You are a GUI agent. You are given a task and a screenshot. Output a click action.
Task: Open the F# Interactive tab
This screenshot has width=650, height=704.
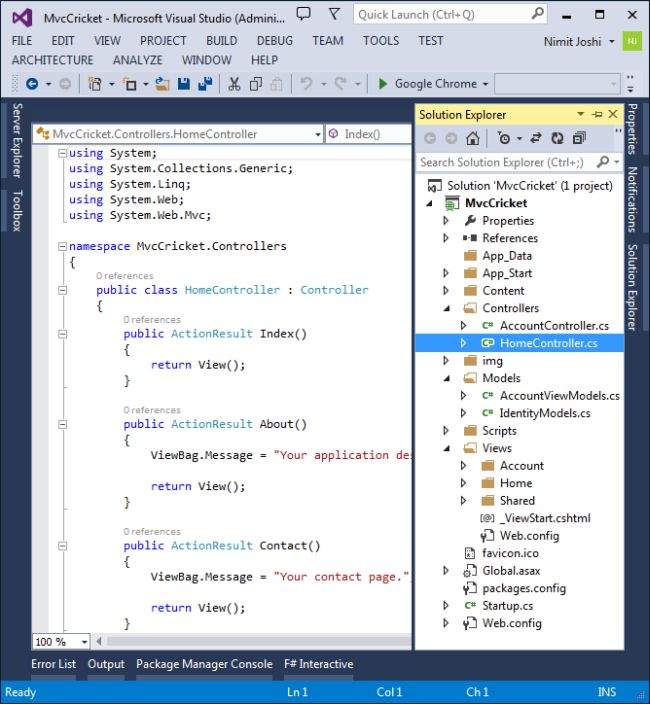(319, 664)
